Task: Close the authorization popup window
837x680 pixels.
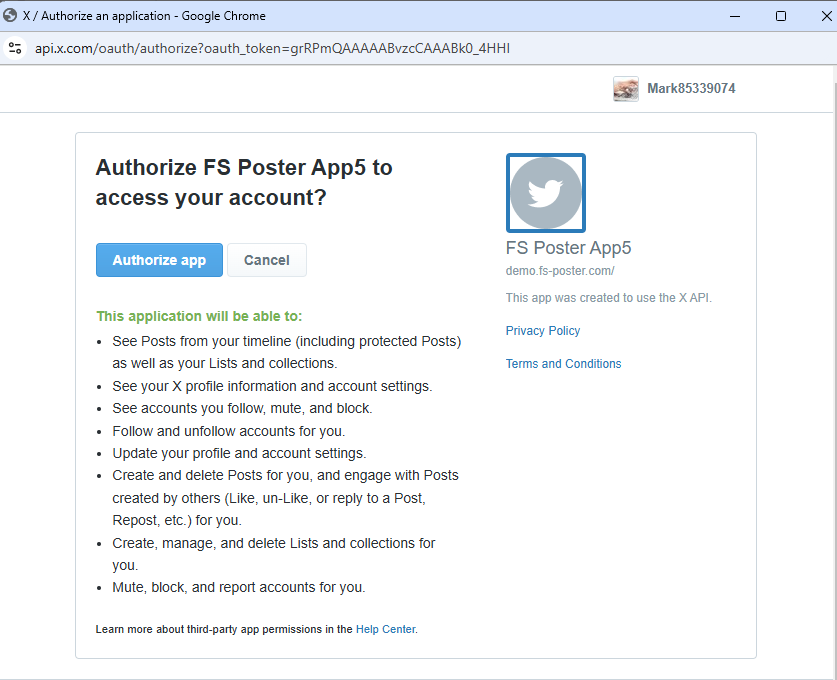Action: click(826, 16)
